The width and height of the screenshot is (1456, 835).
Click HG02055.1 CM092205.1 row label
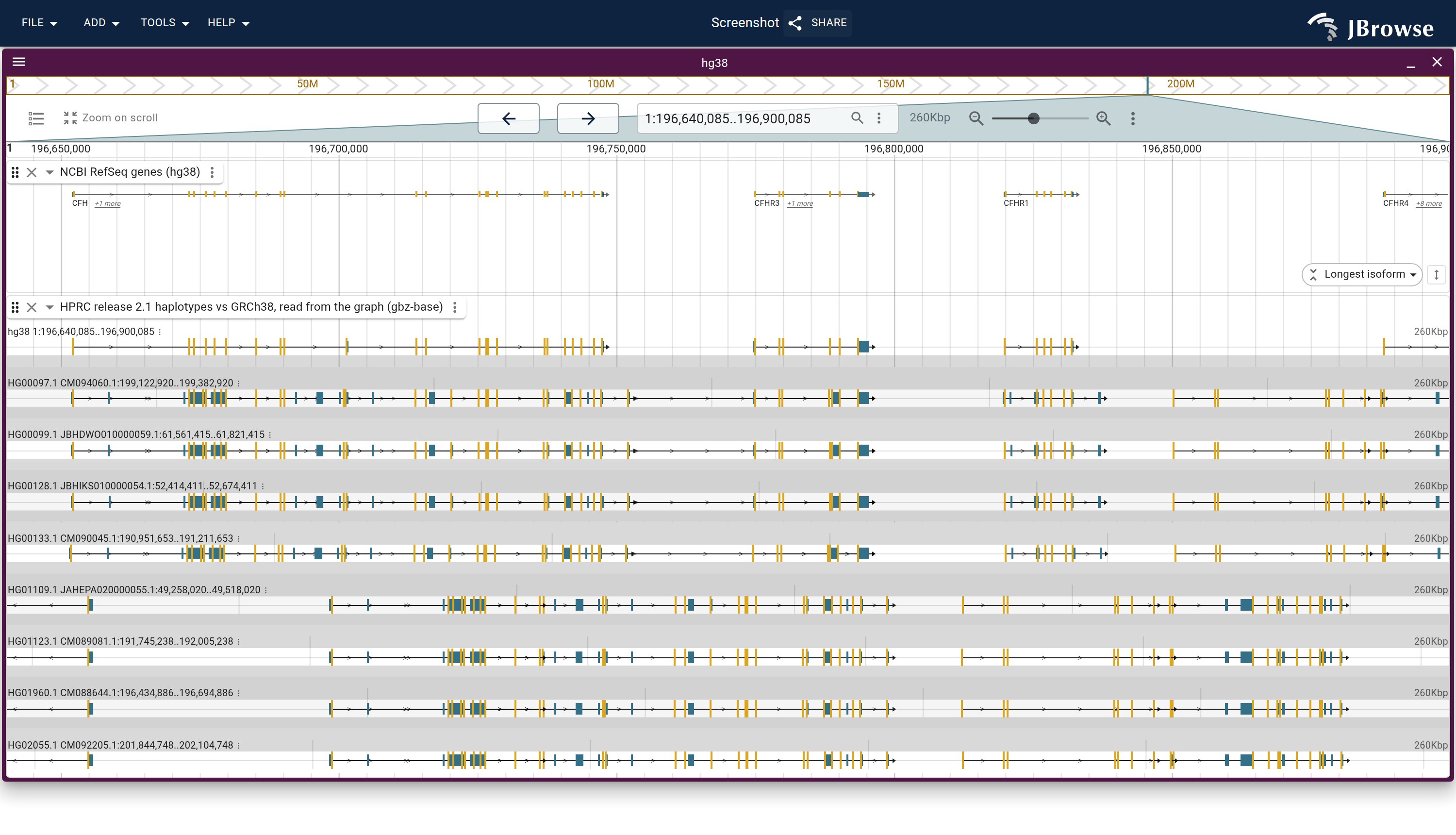tap(120, 746)
